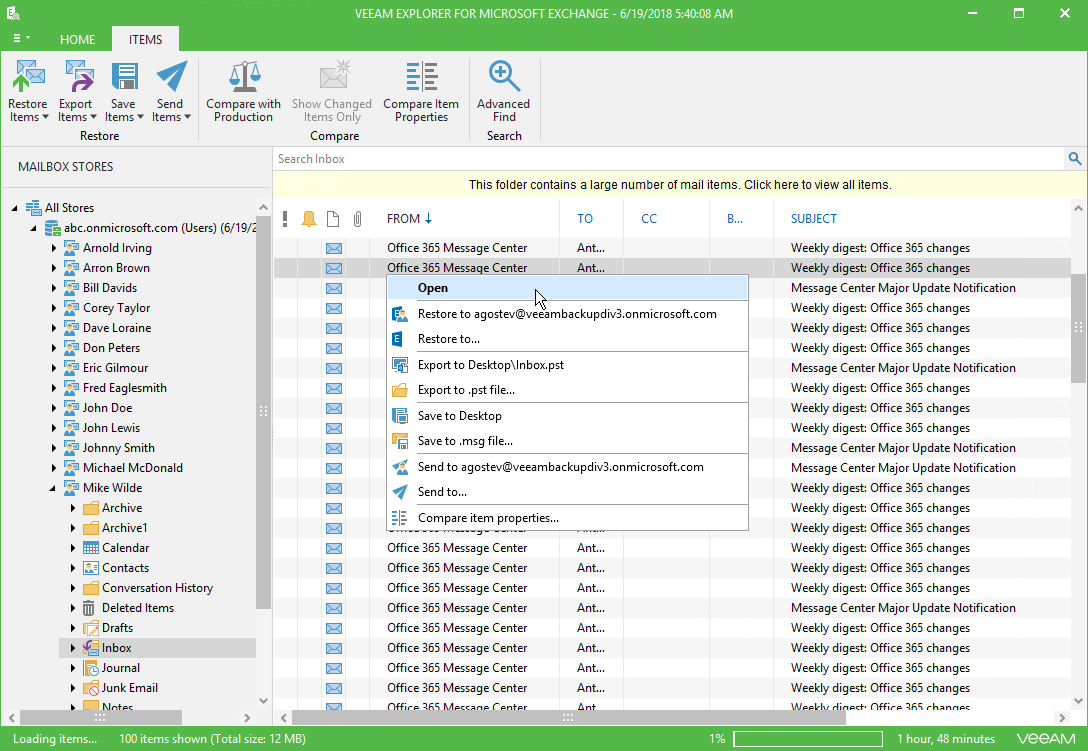This screenshot has width=1088, height=751.
Task: Expand the Deleted Items folder
Action: (73, 608)
